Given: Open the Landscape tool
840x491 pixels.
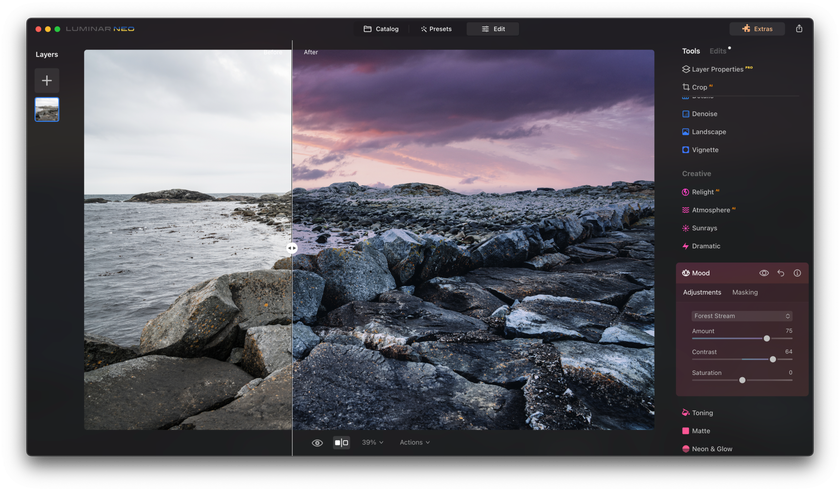Looking at the screenshot, I should click(x=704, y=132).
